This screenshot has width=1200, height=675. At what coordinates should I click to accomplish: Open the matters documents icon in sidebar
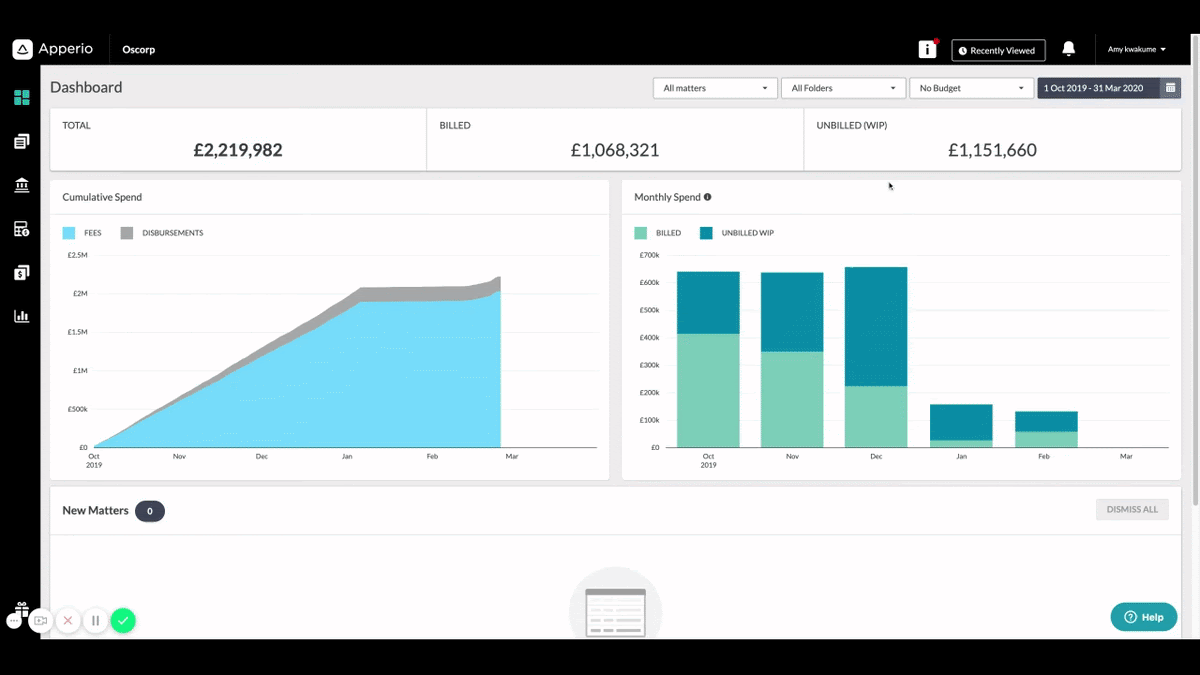click(21, 142)
